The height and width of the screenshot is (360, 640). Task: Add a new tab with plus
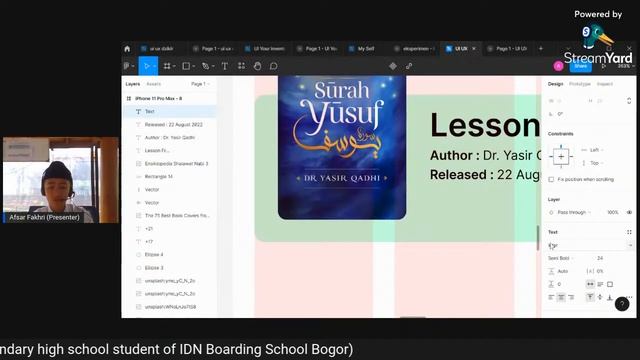pyautogui.click(x=541, y=49)
